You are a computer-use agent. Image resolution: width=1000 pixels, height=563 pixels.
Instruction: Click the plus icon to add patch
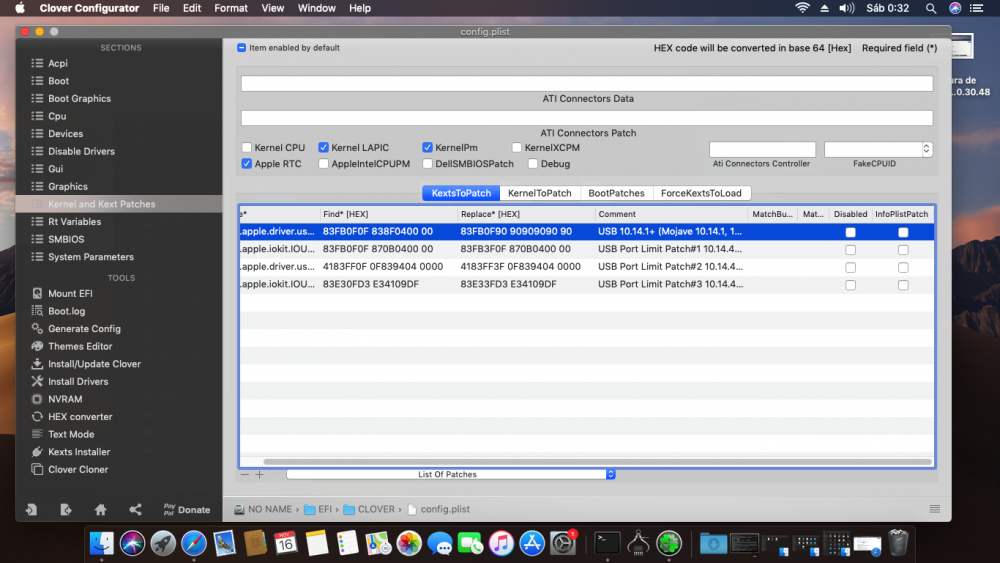(x=260, y=474)
